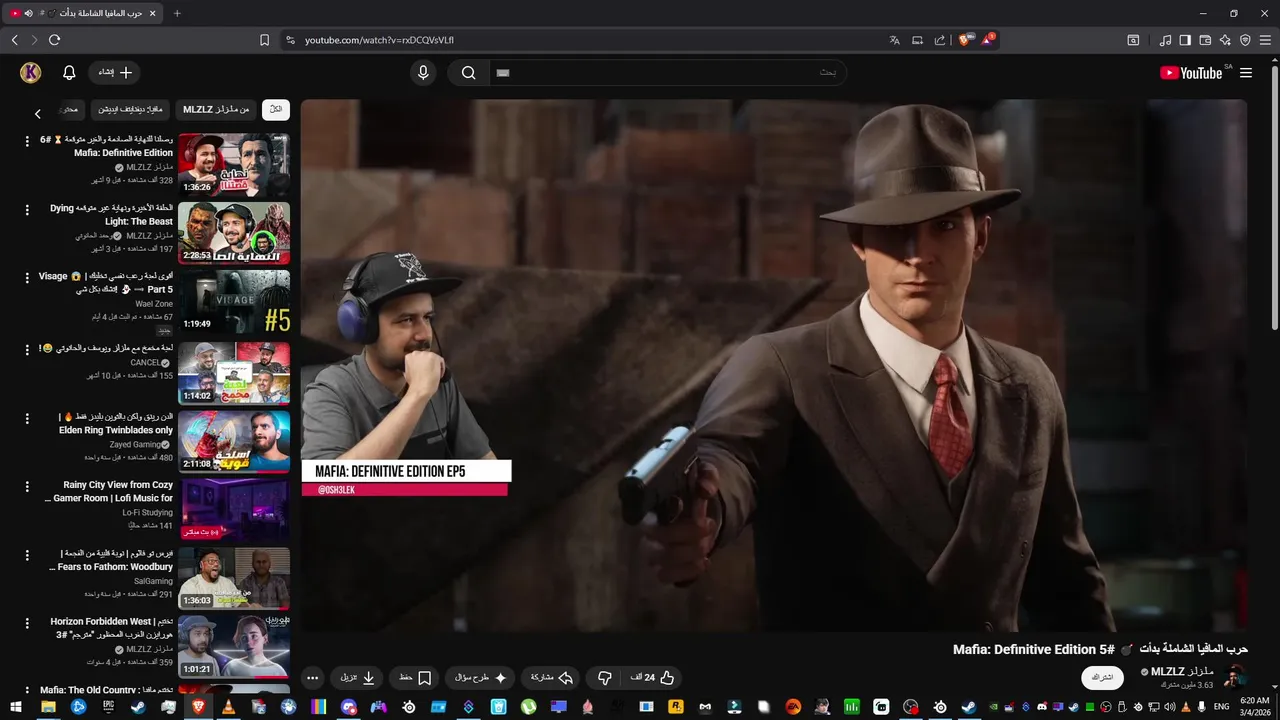Dislike the video
The height and width of the screenshot is (720, 1280).
[x=604, y=677]
